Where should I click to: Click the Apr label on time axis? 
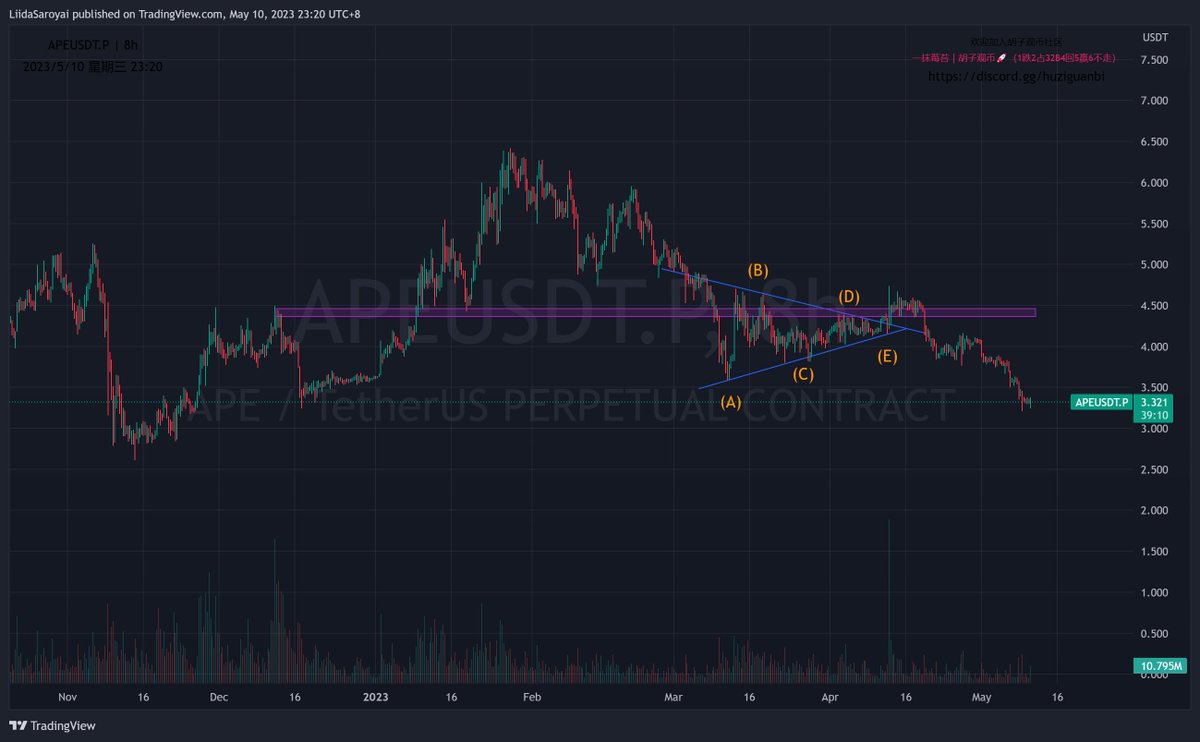coord(829,697)
